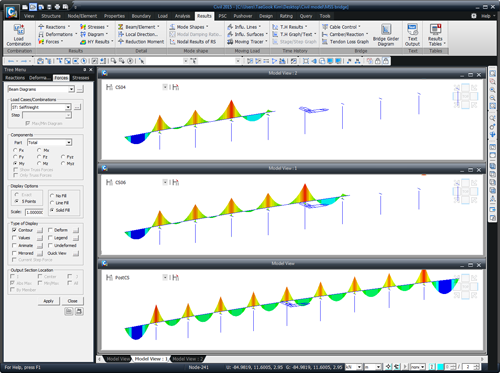Click the top icon of right vertical toolbar
The image size is (500, 373).
[492, 73]
